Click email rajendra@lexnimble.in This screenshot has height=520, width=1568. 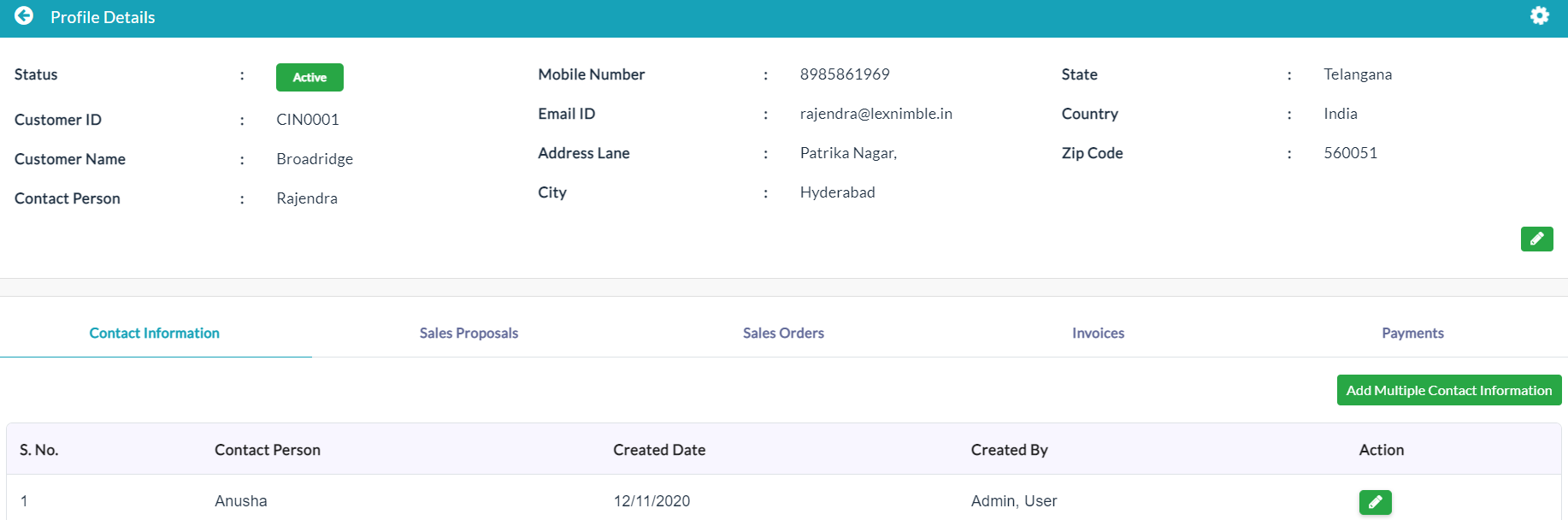[876, 114]
